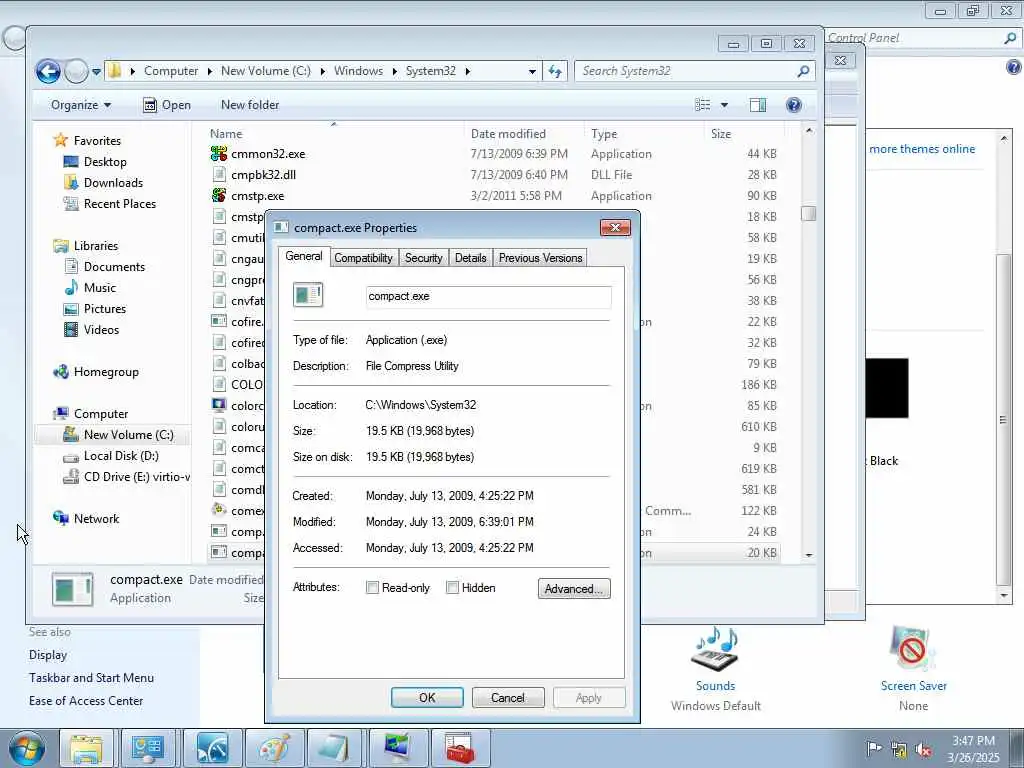Click the Forward arrow in Explorer

(x=76, y=71)
